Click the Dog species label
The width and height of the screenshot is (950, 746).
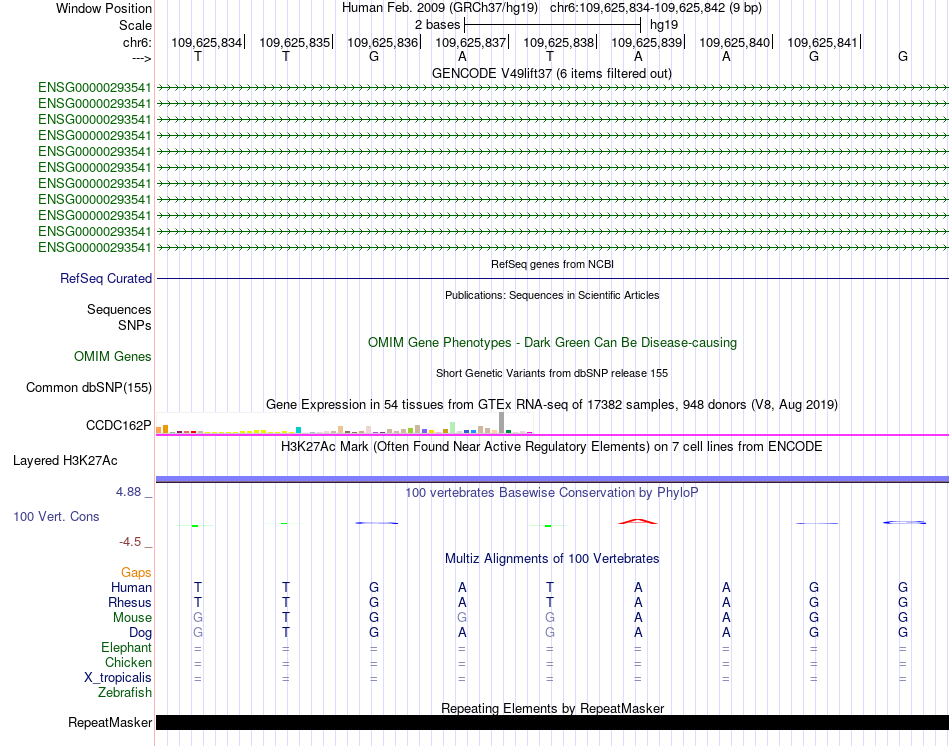point(140,633)
